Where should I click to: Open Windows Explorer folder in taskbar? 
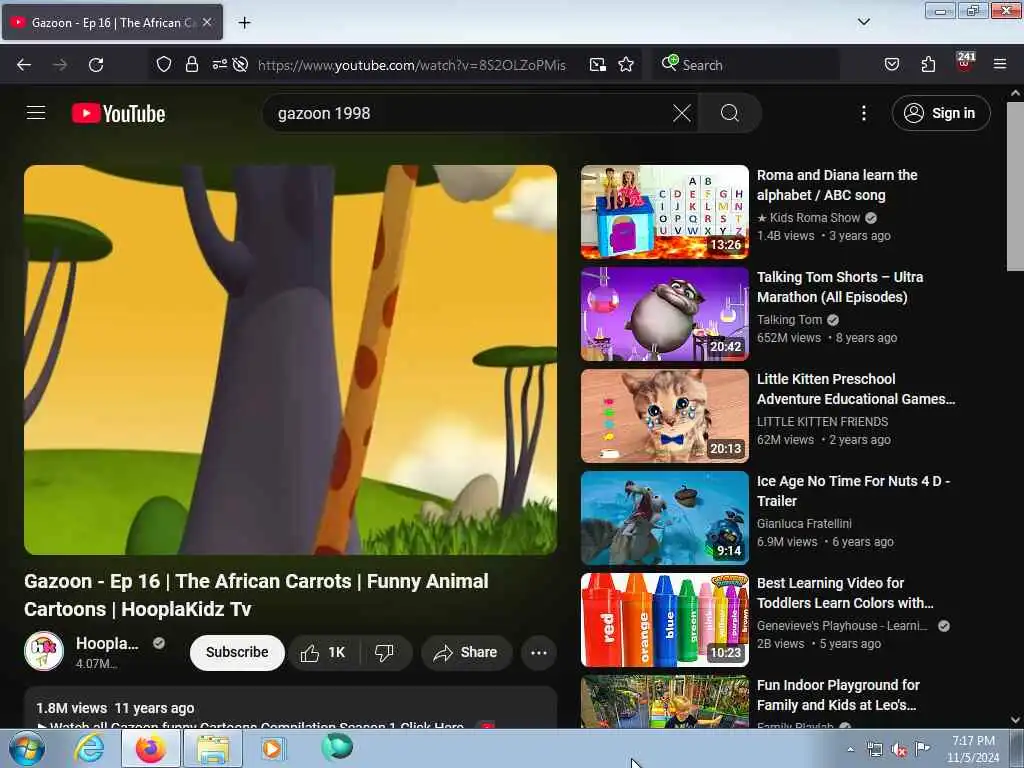(x=213, y=748)
